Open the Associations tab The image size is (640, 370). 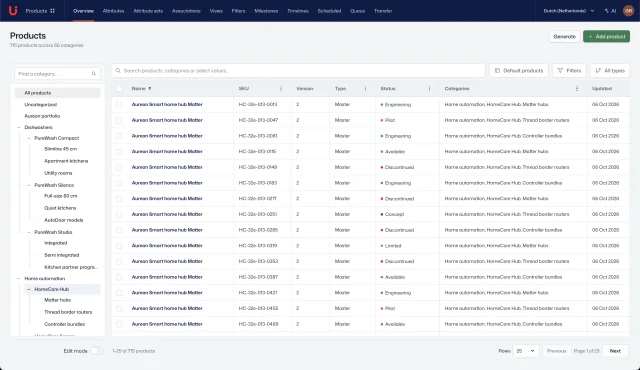[186, 11]
